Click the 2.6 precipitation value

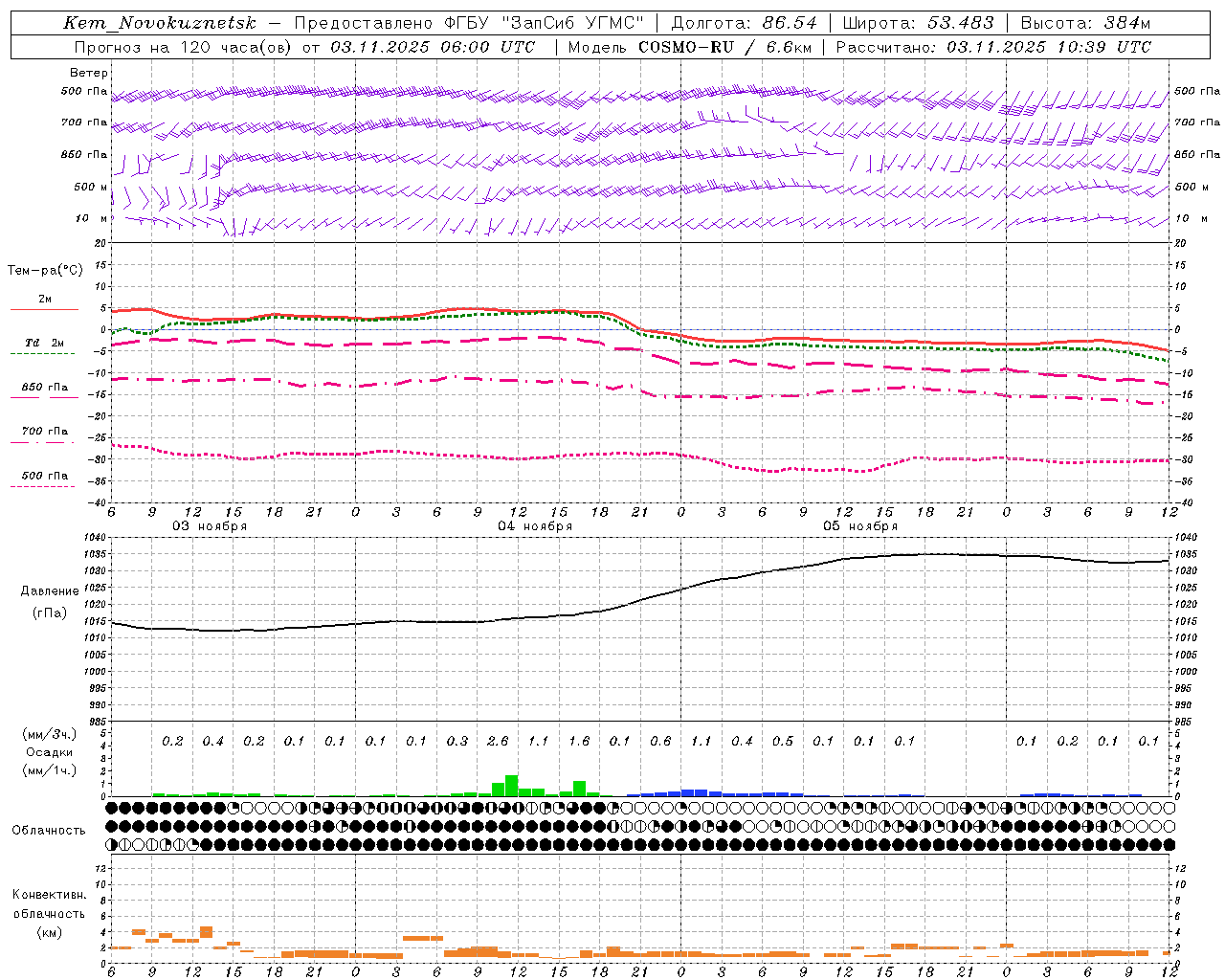click(498, 741)
